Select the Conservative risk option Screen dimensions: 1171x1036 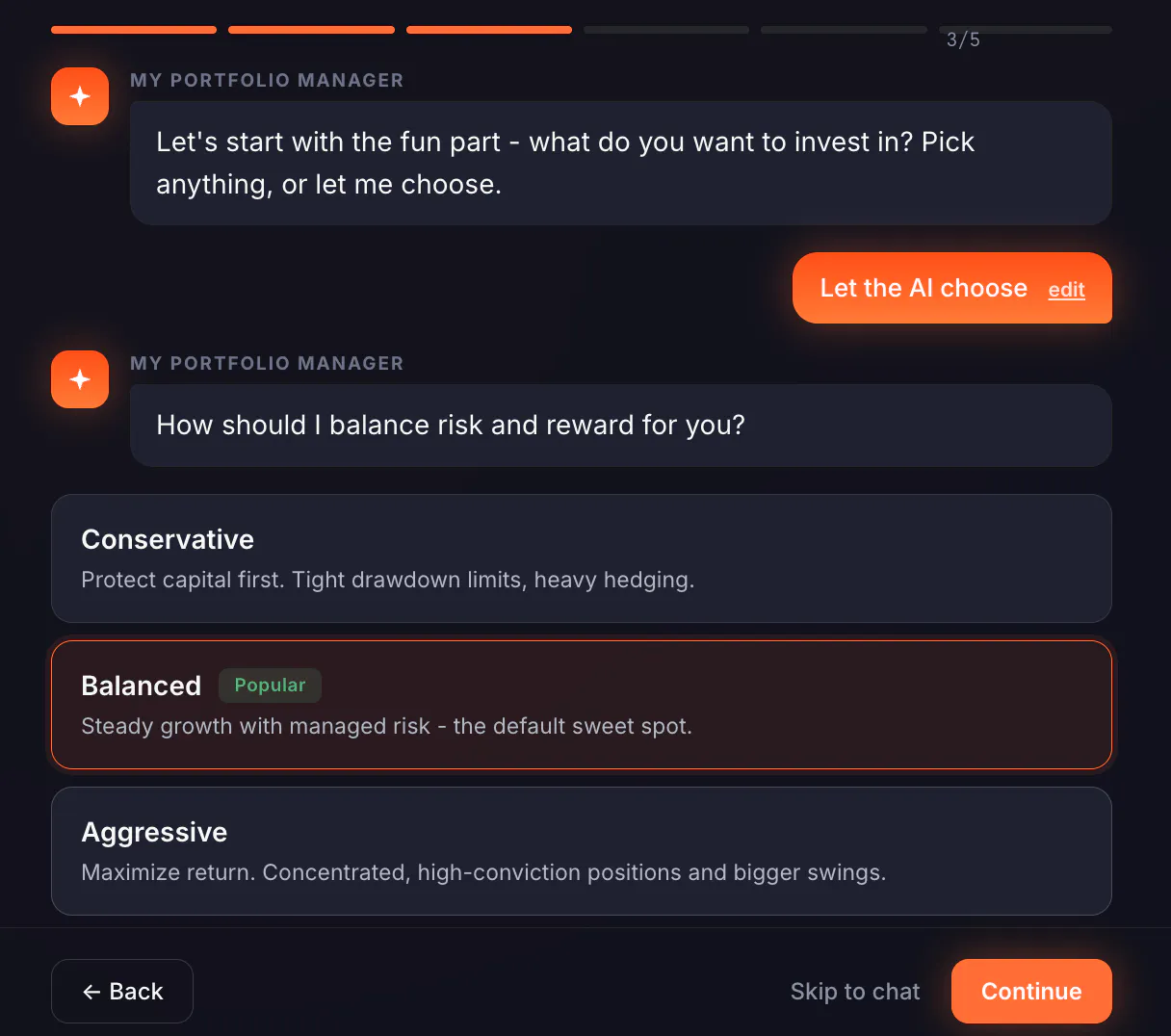pos(582,558)
